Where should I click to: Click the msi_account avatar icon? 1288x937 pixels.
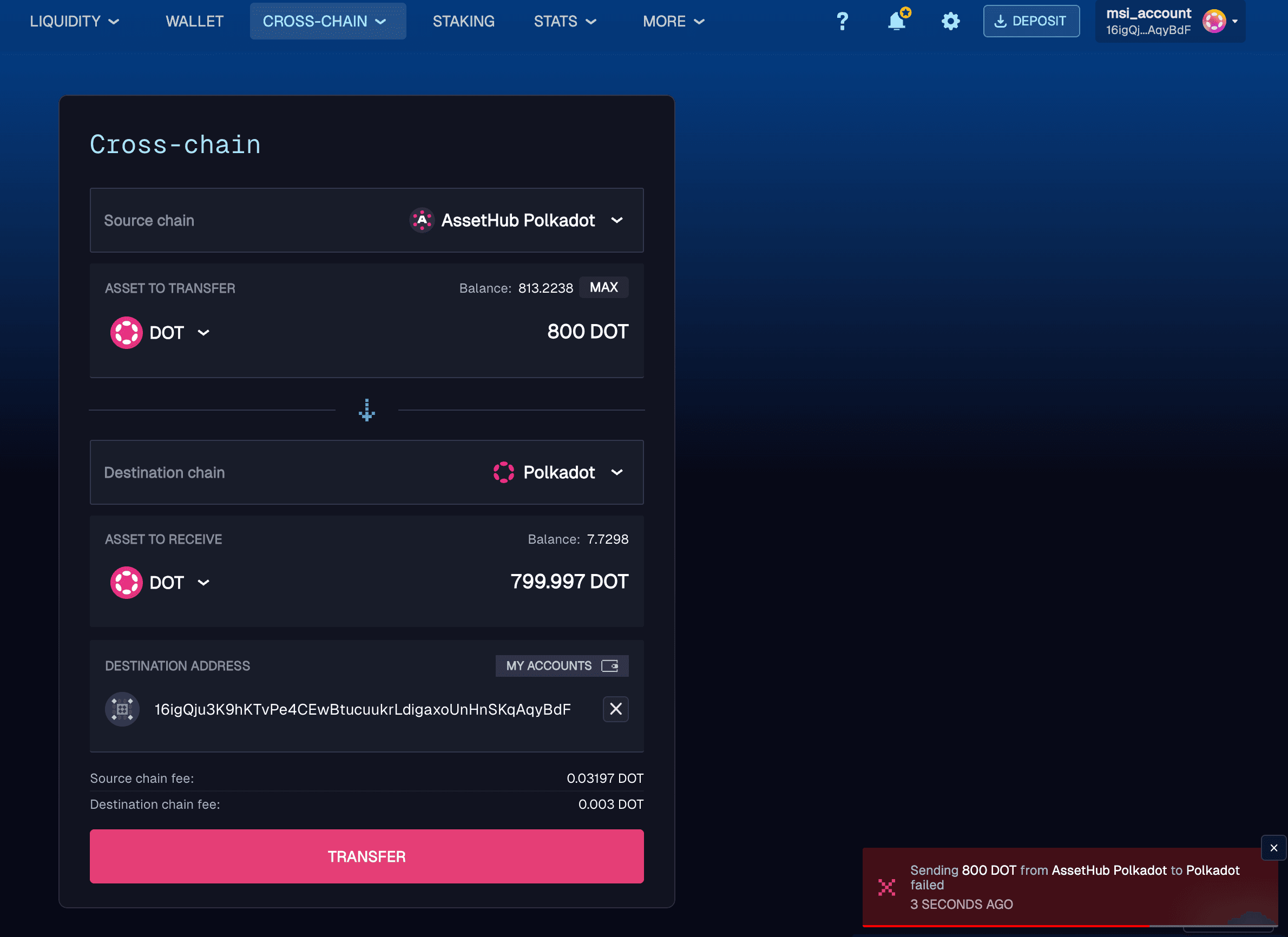pyautogui.click(x=1214, y=22)
